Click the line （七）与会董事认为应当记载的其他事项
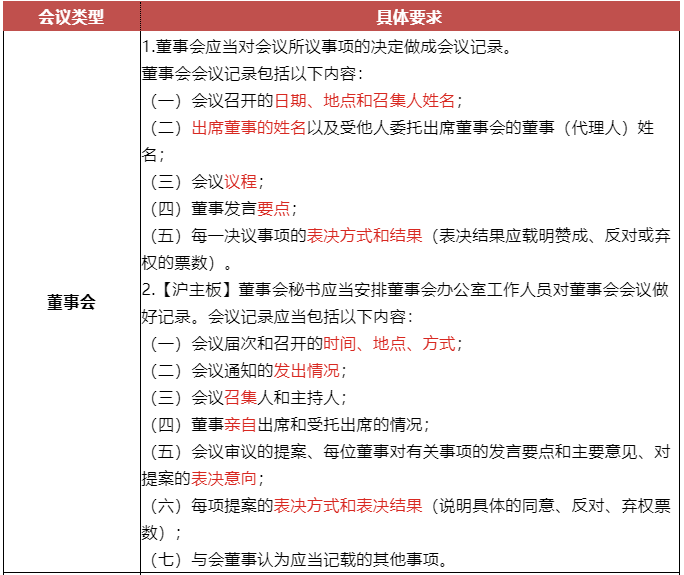The height and width of the screenshot is (575, 684). [x=299, y=560]
